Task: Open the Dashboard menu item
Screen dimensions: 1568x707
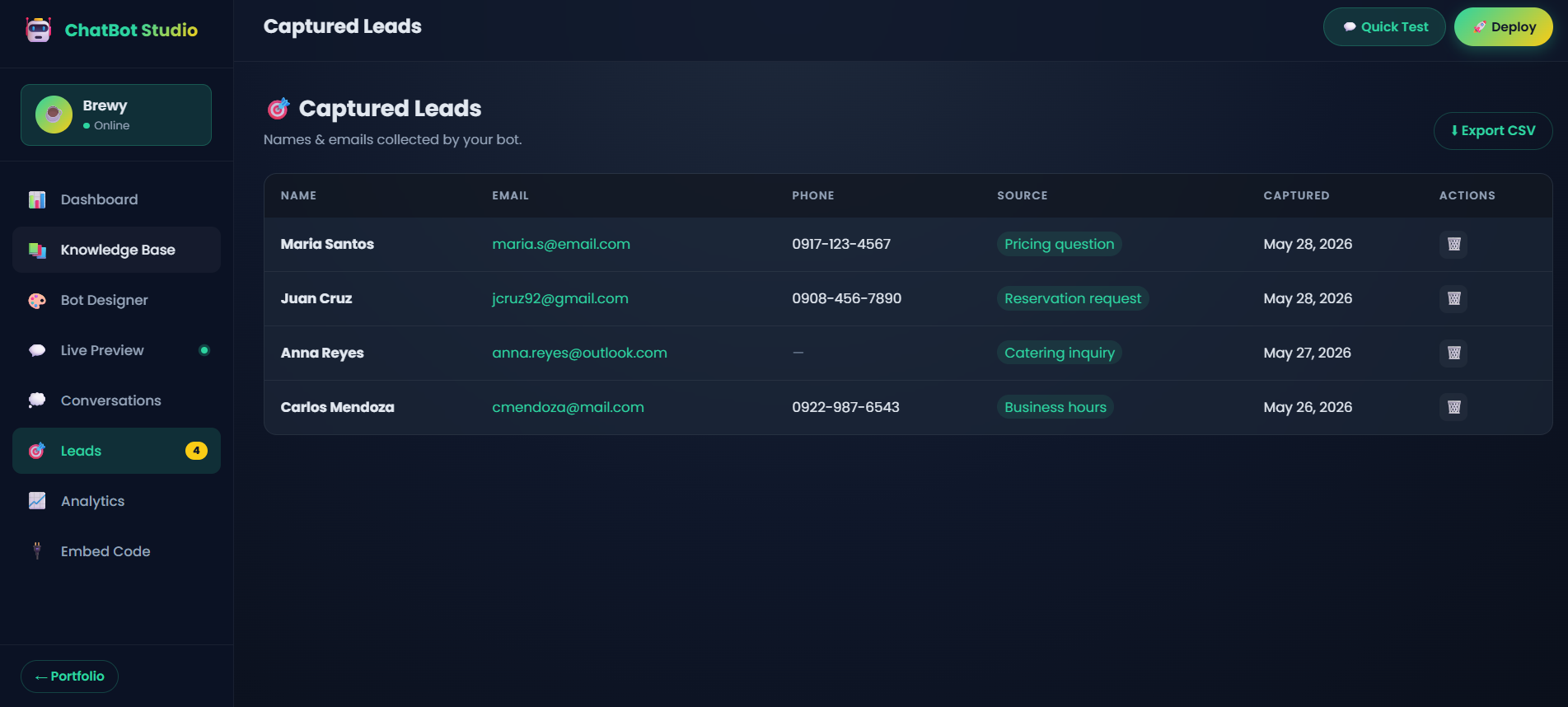Action: tap(116, 199)
